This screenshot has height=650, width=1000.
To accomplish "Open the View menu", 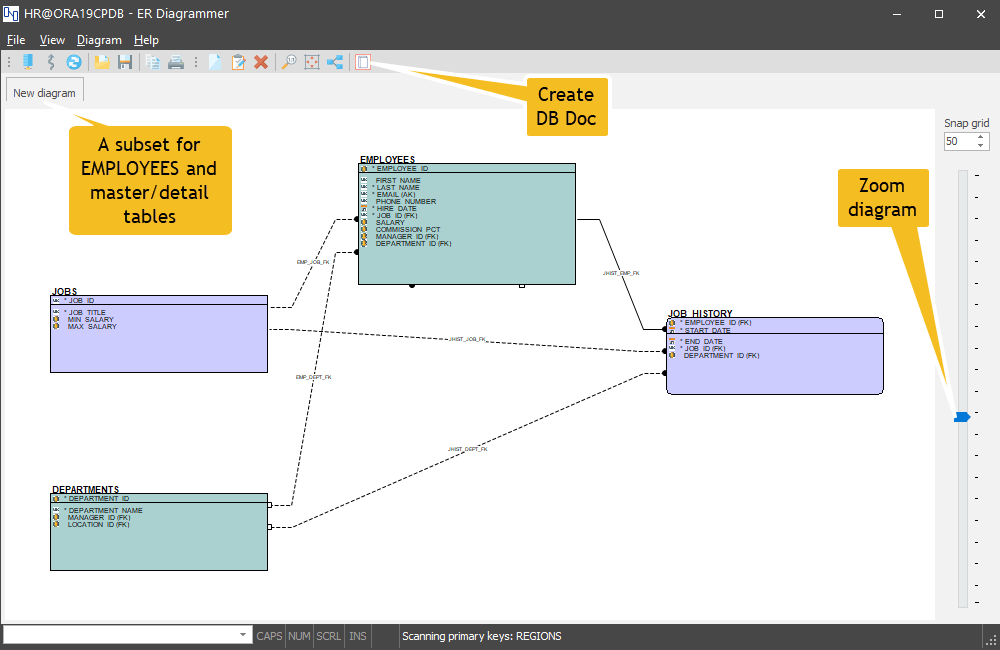I will [52, 40].
